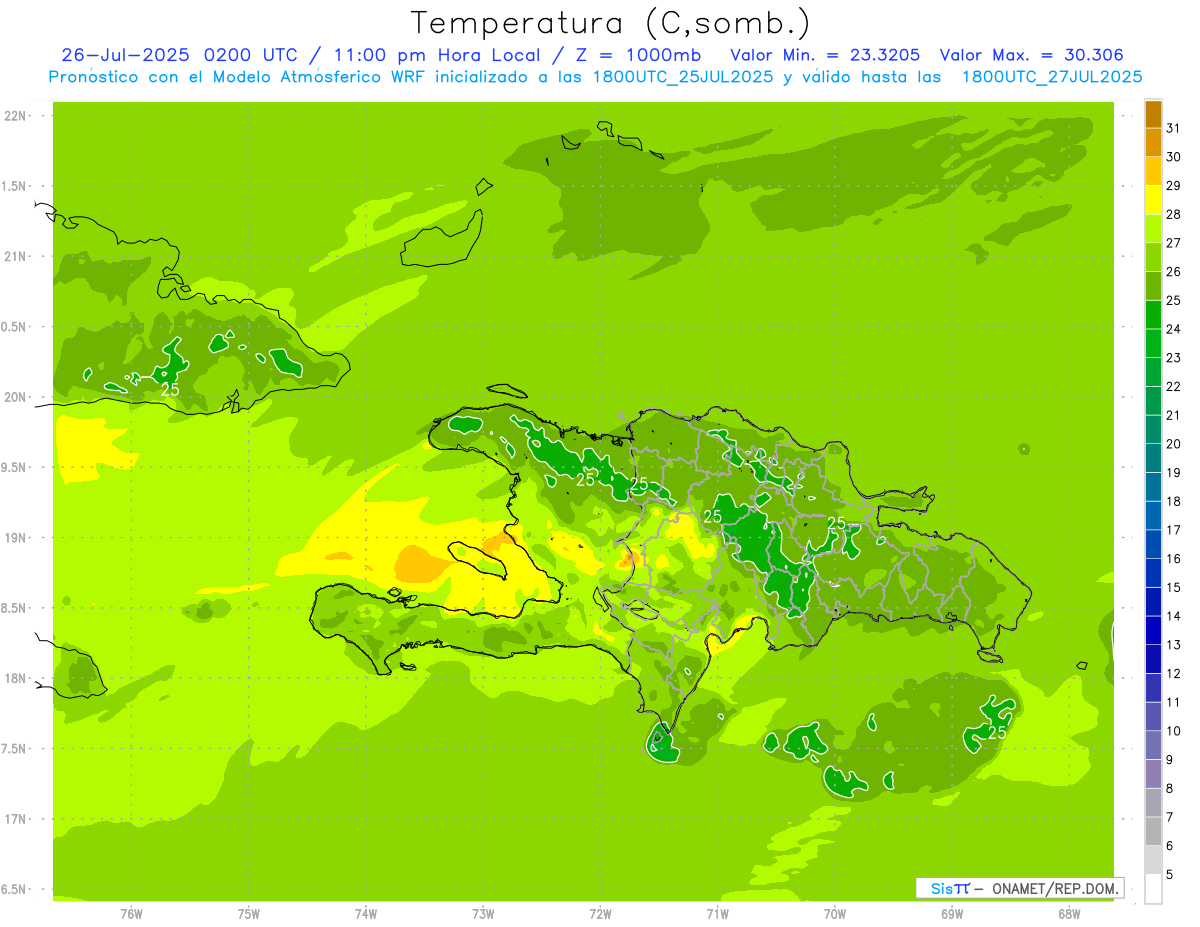Click the legend swatch between 25 and 26

tap(1153, 286)
